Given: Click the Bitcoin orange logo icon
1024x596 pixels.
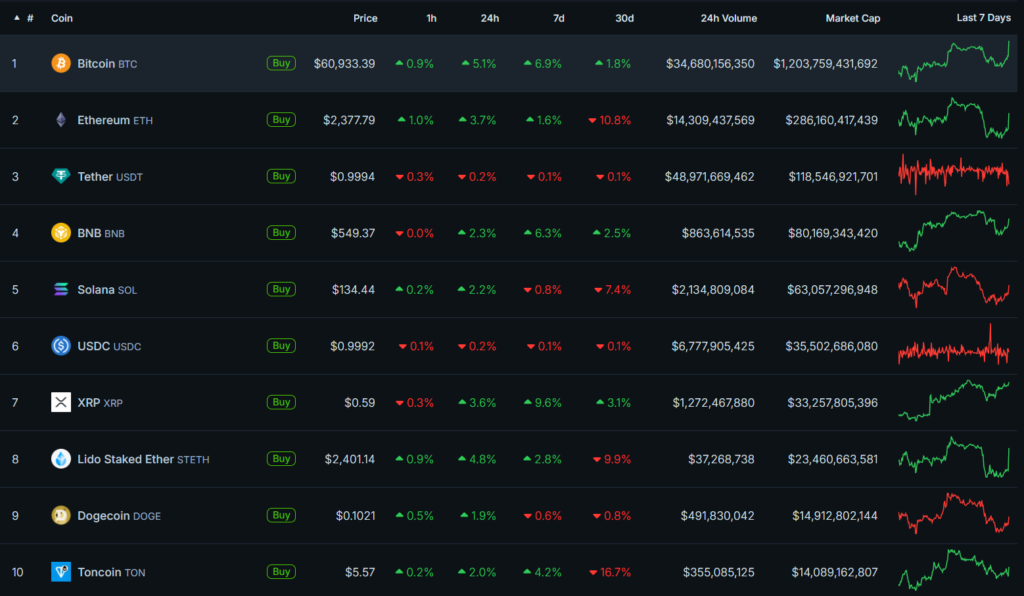Looking at the screenshot, I should (61, 63).
